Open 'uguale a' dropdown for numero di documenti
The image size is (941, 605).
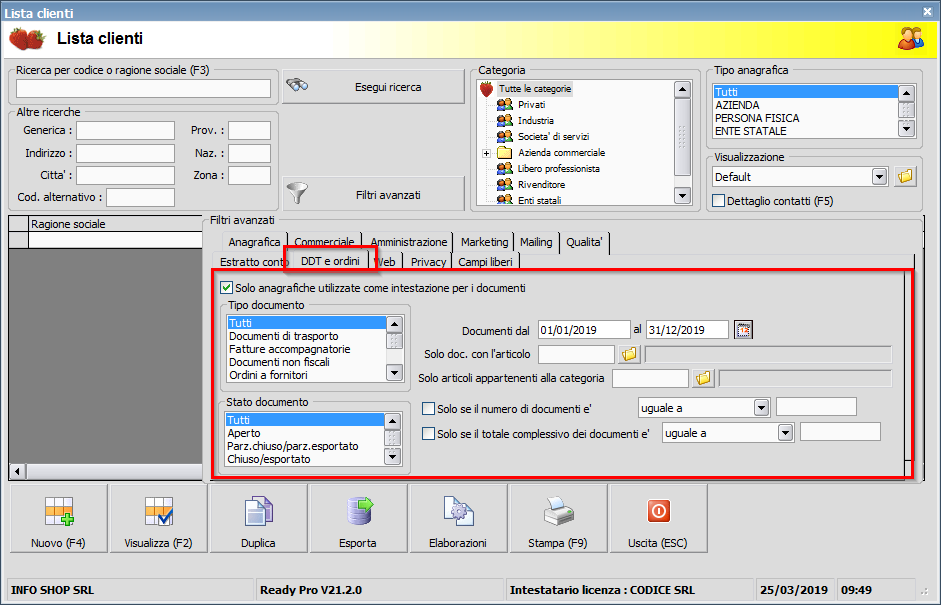[x=762, y=408]
